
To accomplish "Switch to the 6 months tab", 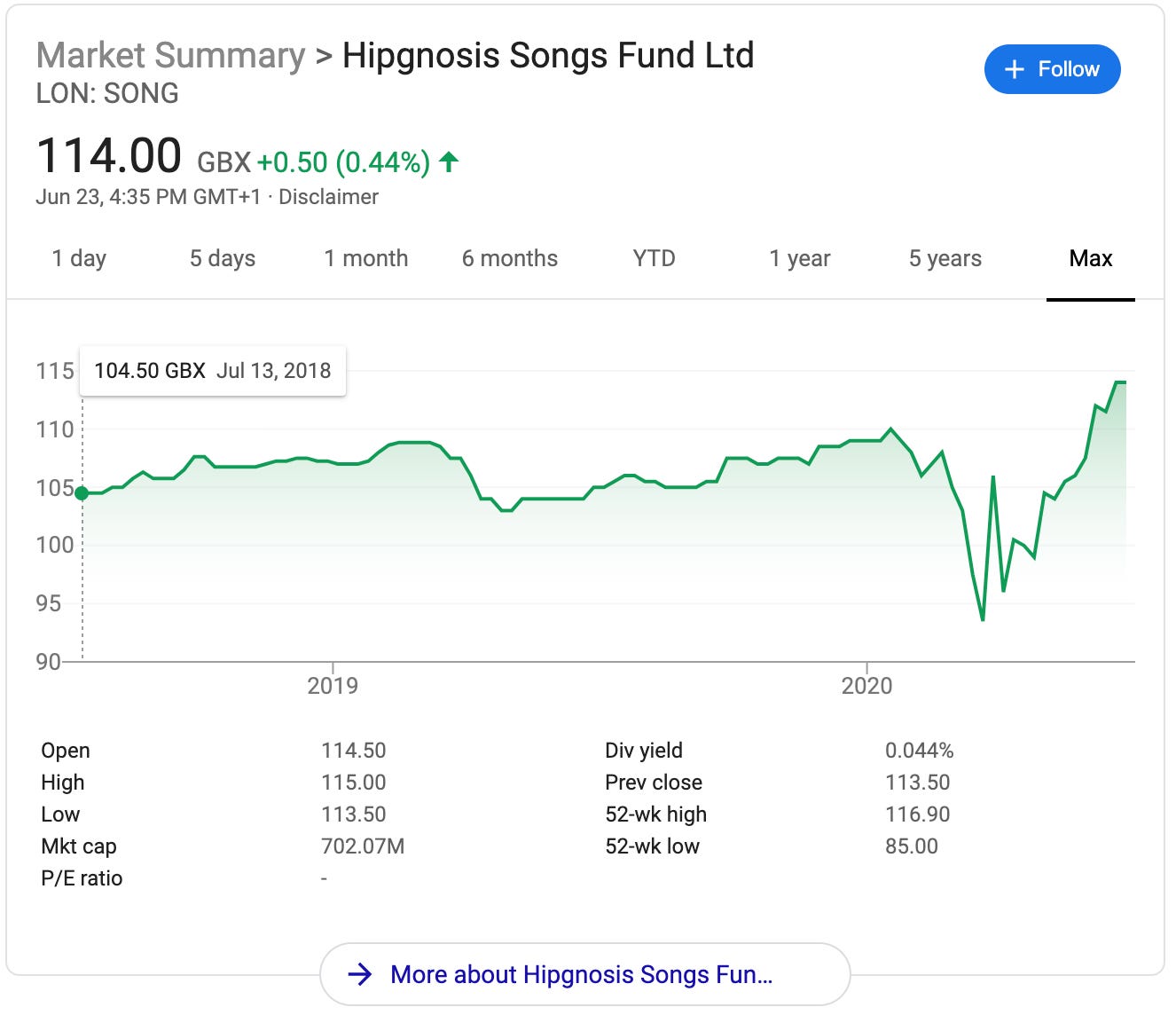I will coord(510,258).
